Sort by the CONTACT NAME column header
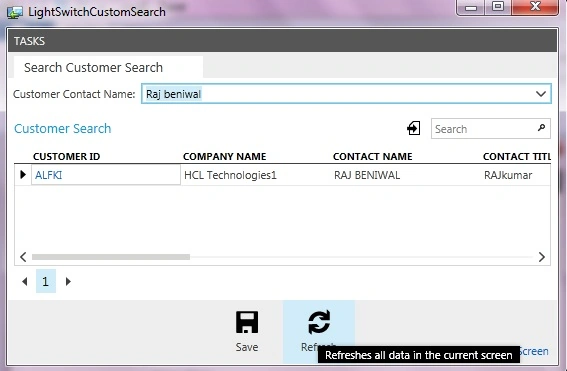Screen dimensions: 567x371 [x=372, y=157]
